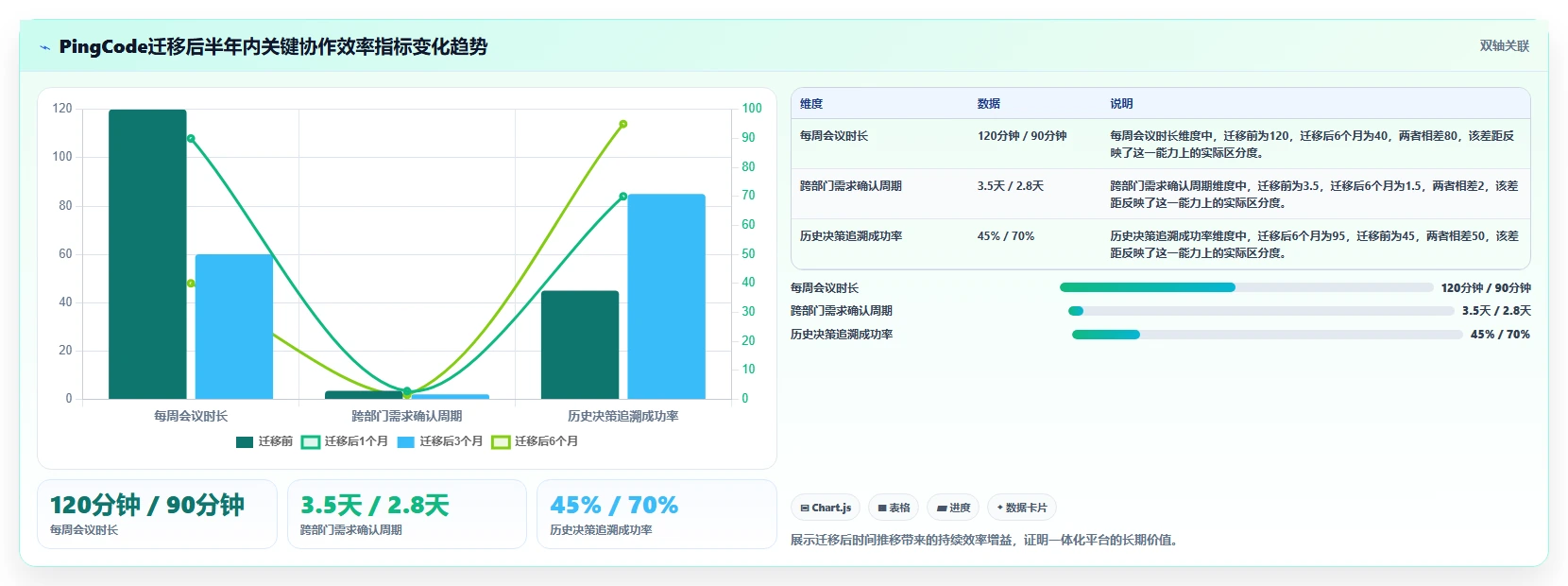Click the lime line peak point above 历史决策追溯成功率

pos(623,124)
